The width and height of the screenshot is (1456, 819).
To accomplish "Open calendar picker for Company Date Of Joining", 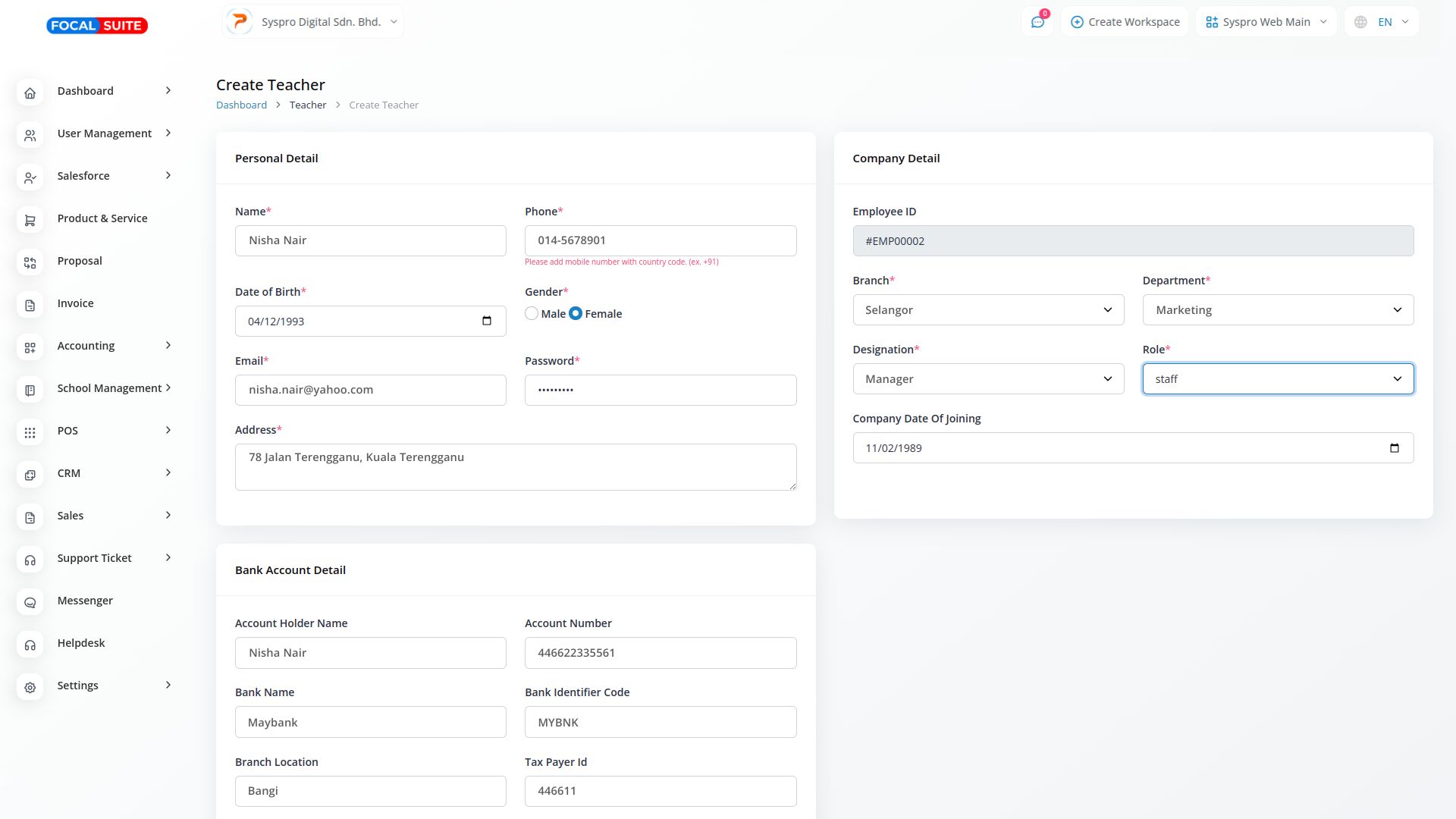I will [1394, 447].
